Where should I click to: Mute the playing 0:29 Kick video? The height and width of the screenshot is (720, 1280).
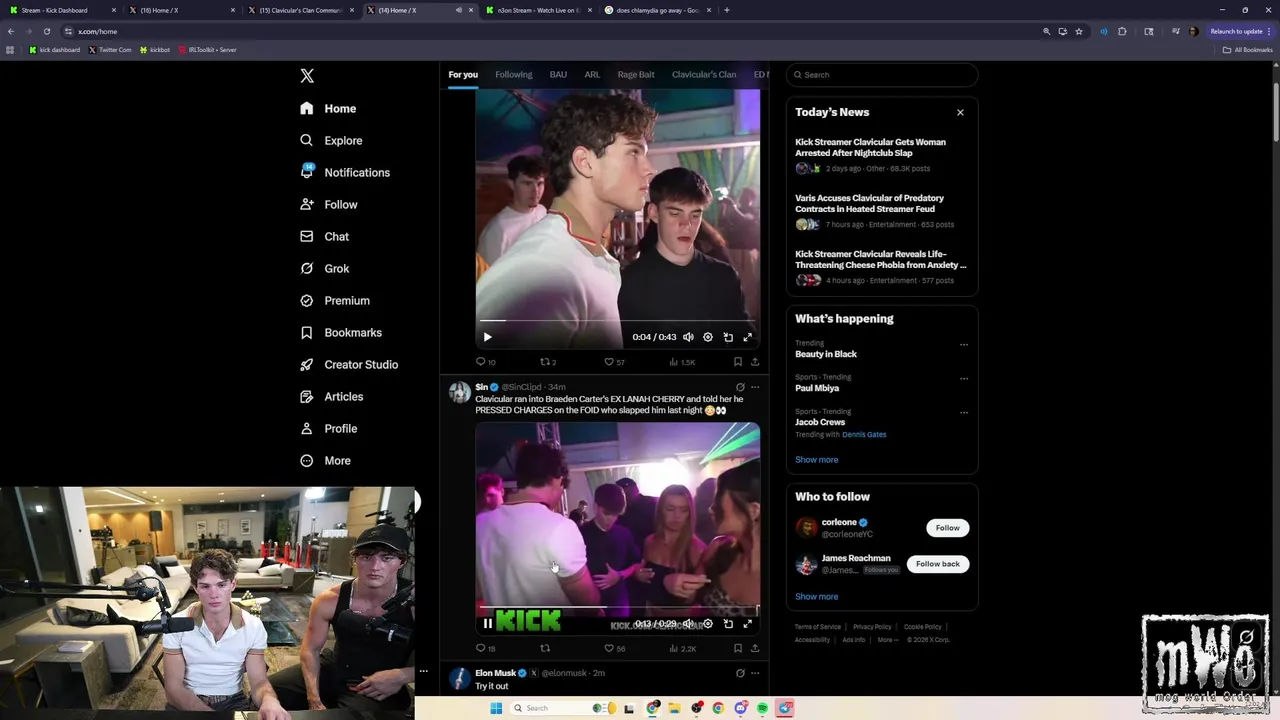688,623
